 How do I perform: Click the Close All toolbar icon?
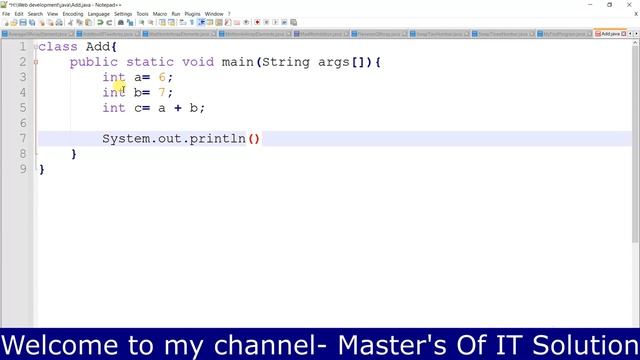click(51, 22)
